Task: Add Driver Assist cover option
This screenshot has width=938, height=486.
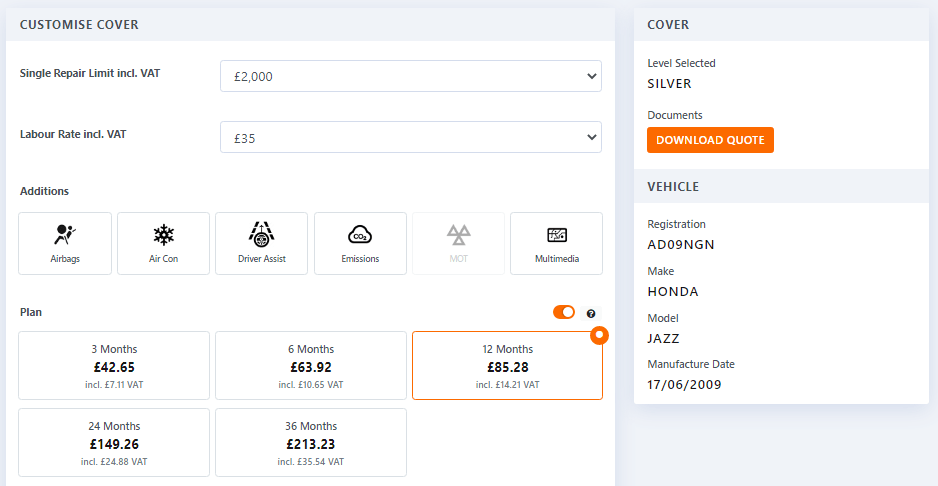Action: (x=261, y=243)
